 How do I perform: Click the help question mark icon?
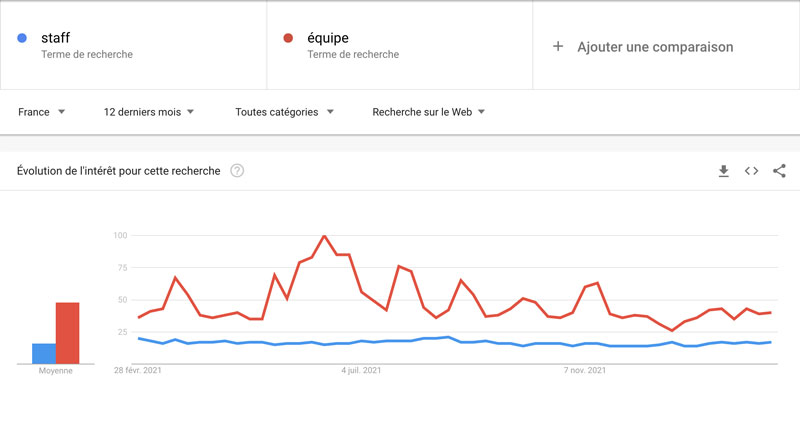pyautogui.click(x=237, y=171)
